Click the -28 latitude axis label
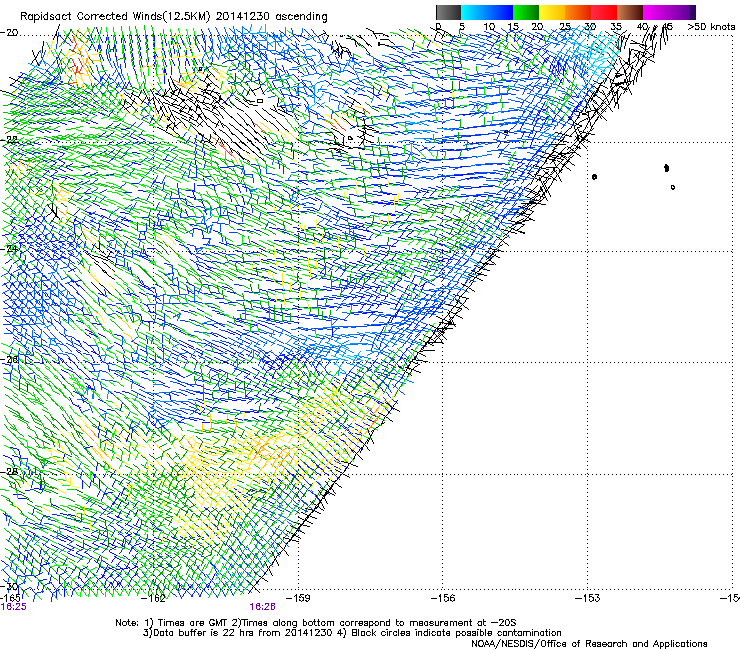The height and width of the screenshot is (650, 740). click(x=10, y=472)
